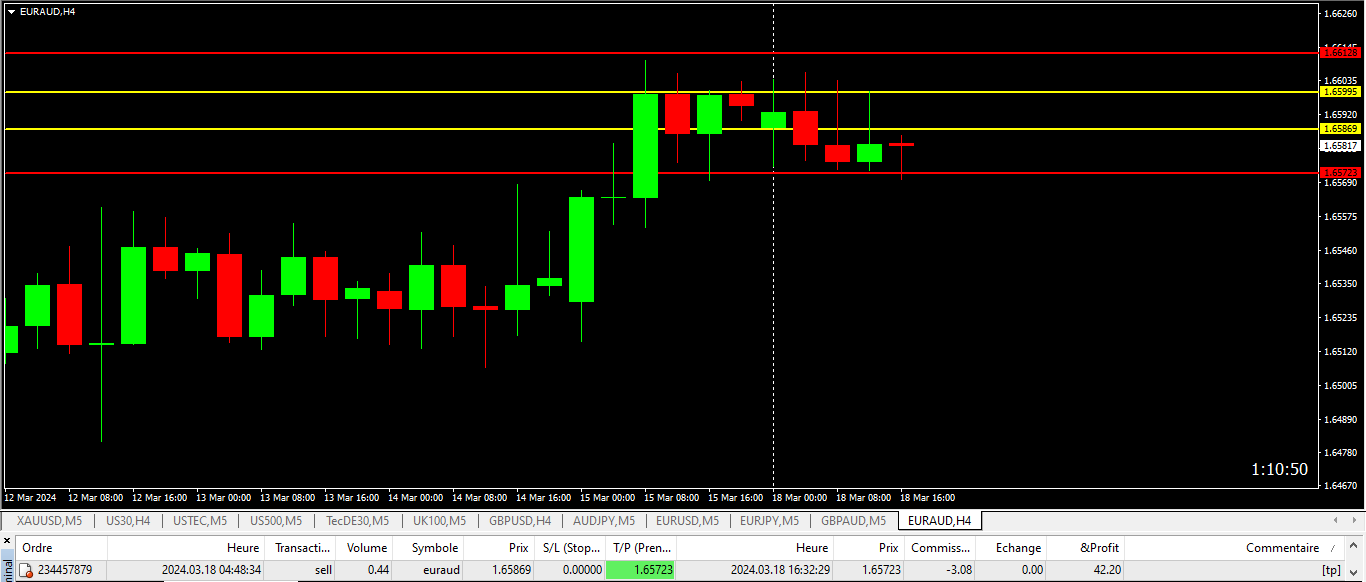Click the Transacti... column header

pos(300,548)
